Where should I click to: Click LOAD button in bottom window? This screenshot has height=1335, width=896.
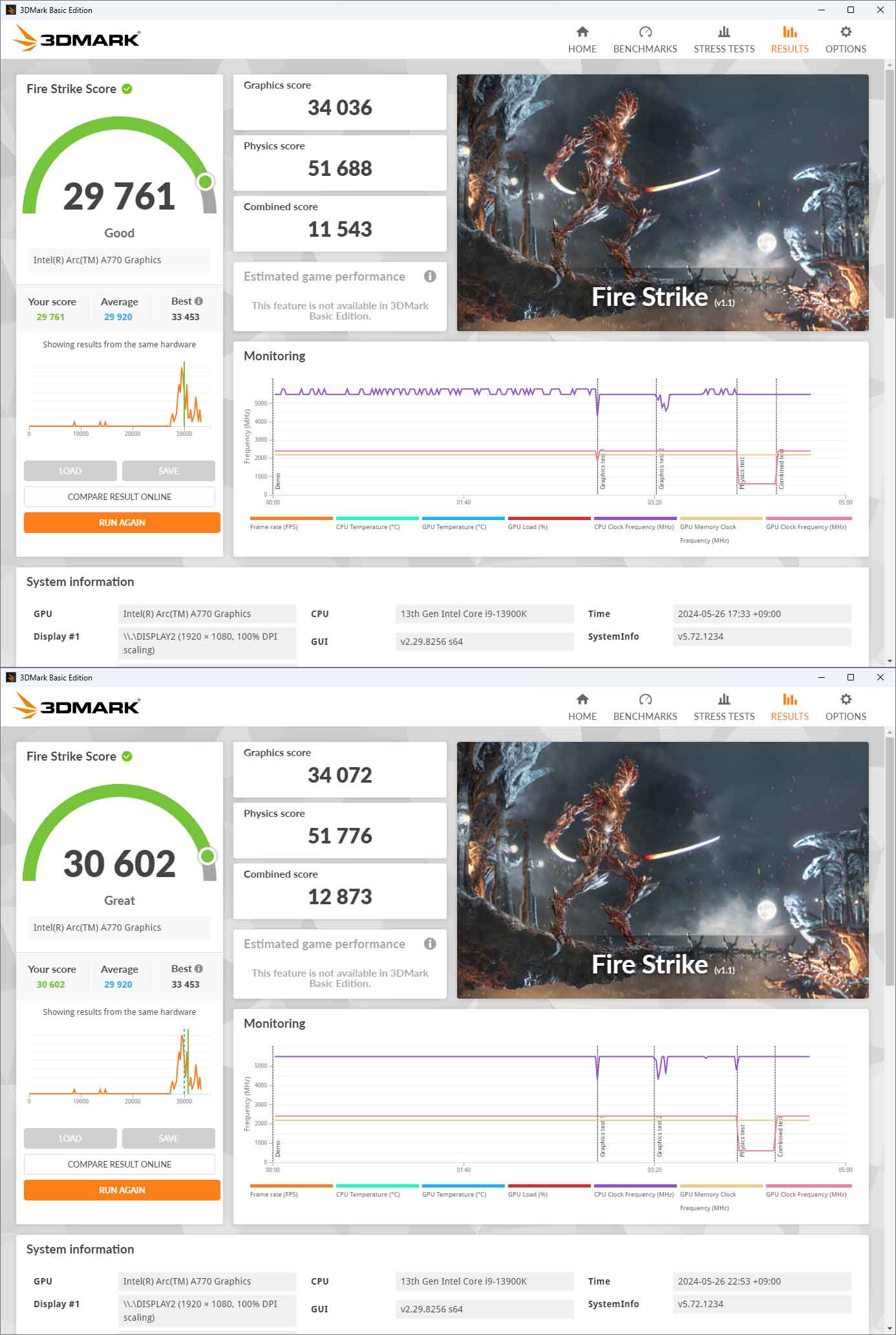click(70, 1138)
